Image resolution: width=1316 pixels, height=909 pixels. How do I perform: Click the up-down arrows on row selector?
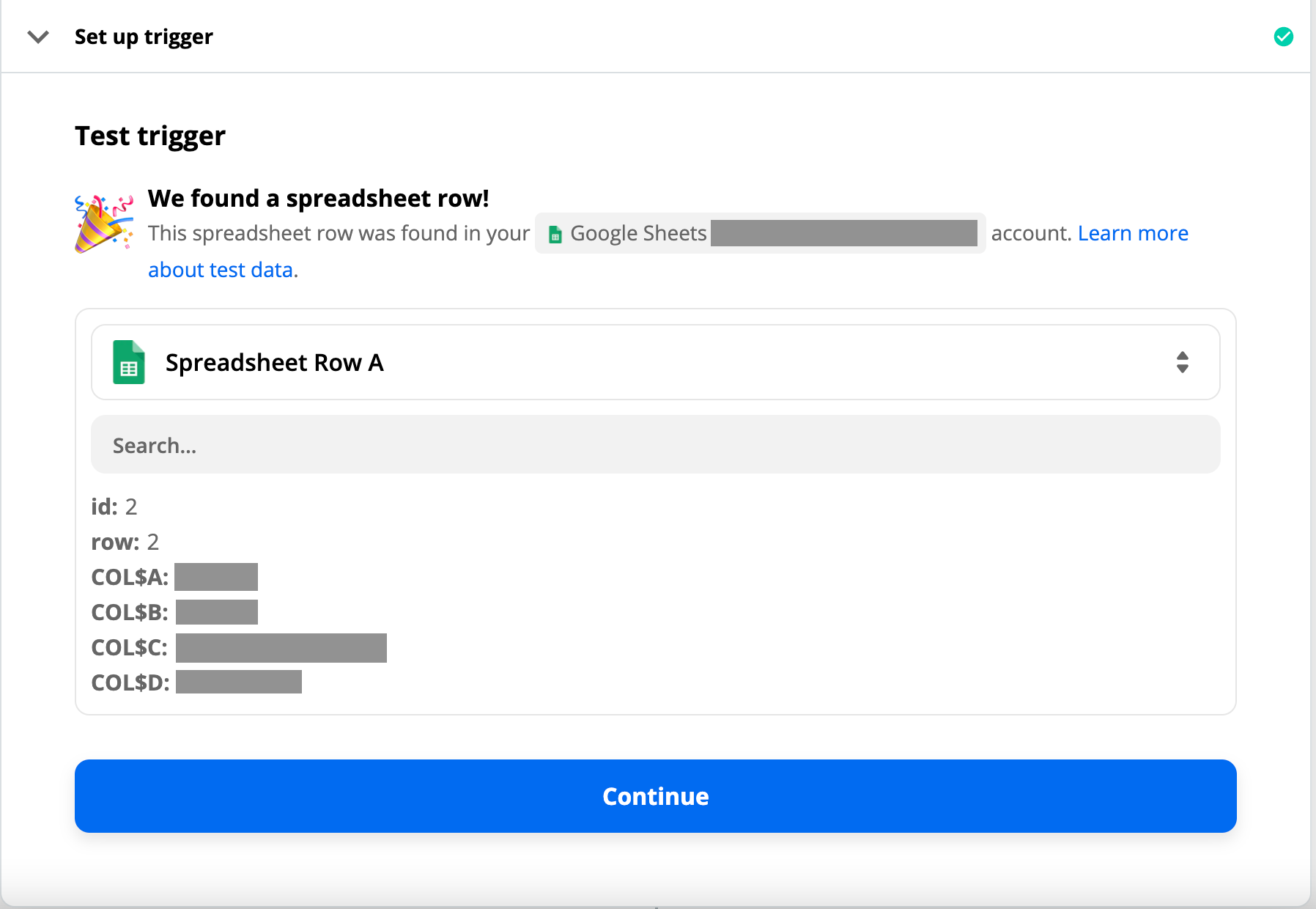tap(1182, 362)
